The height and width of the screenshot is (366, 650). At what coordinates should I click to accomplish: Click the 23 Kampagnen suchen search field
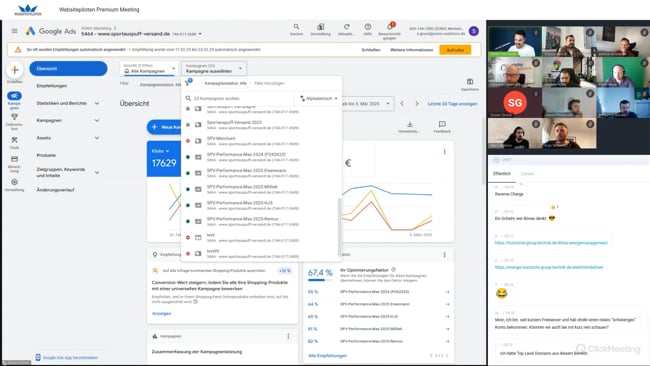(x=240, y=98)
